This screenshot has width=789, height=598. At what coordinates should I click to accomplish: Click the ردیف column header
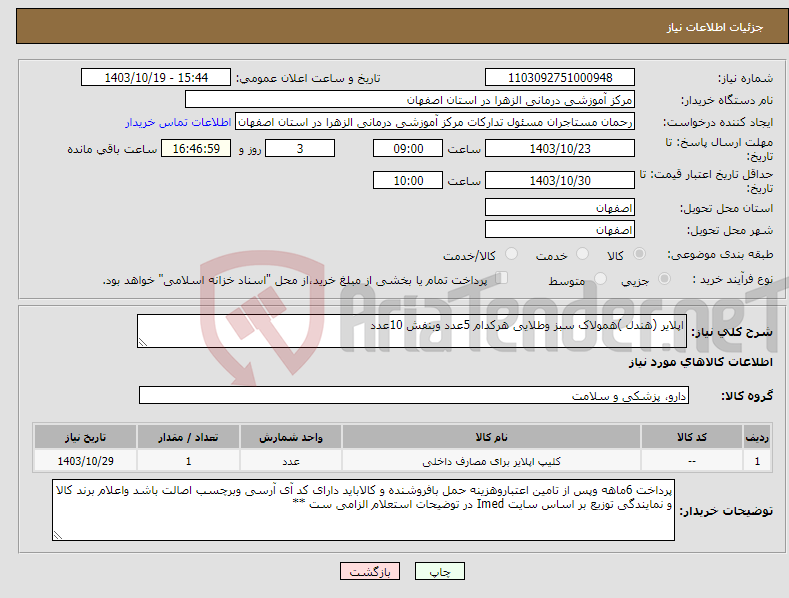[757, 437]
